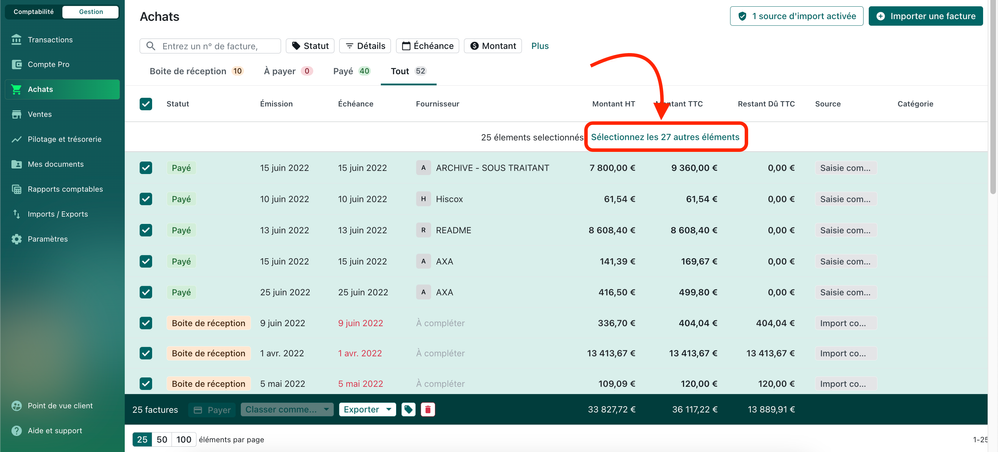Expand the Exporter dropdown

click(367, 410)
